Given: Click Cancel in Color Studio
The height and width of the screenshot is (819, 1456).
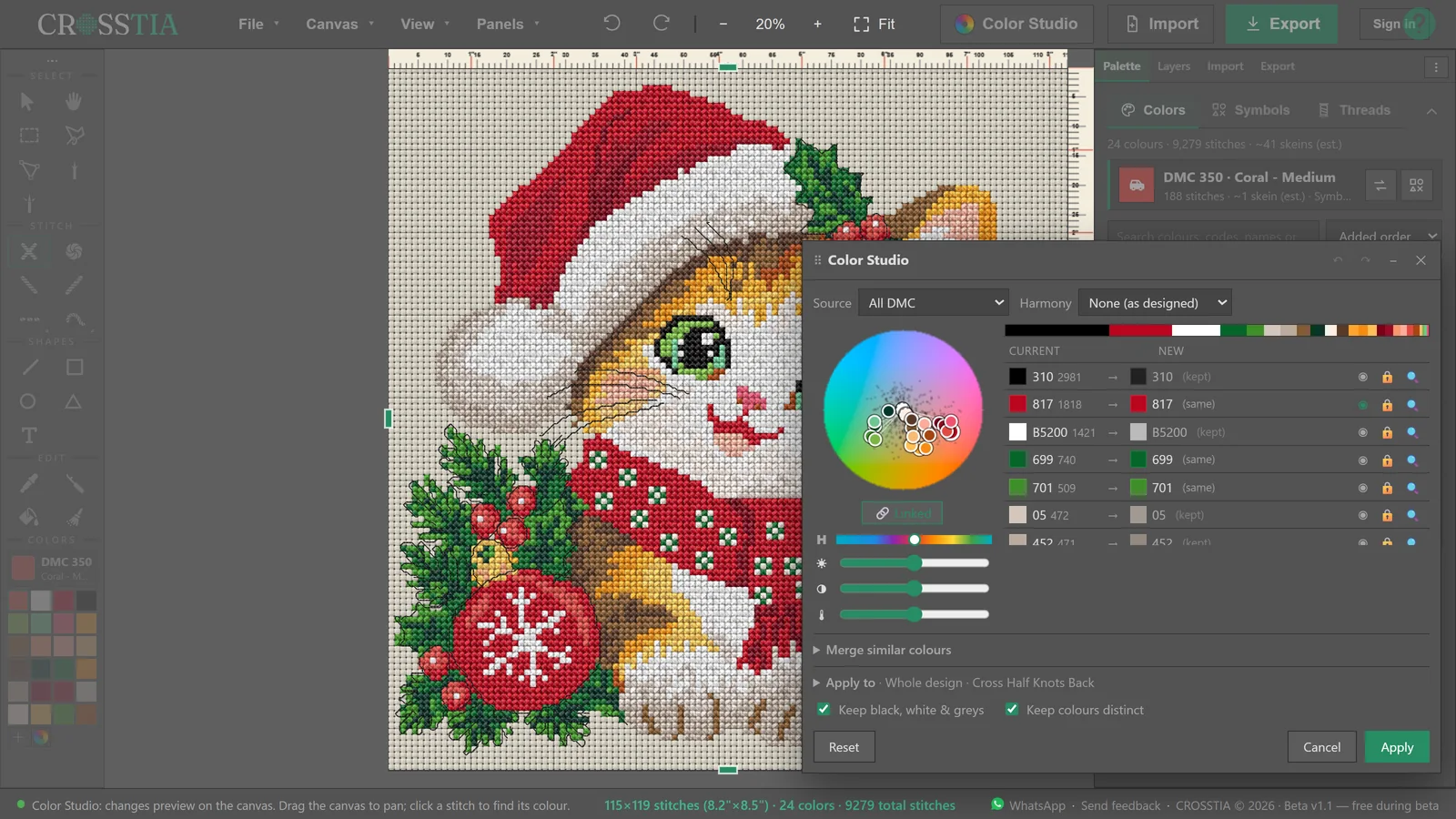Looking at the screenshot, I should tap(1321, 747).
